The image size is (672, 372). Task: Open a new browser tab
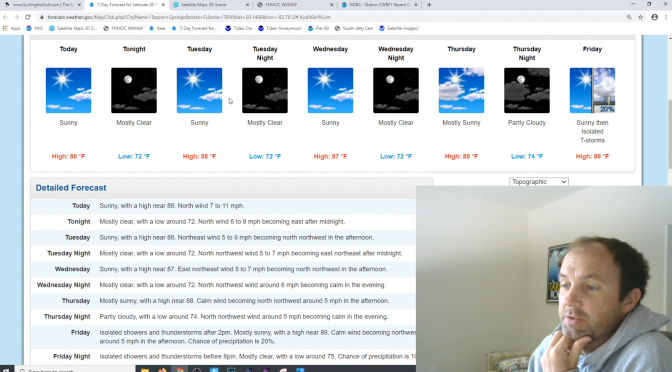tap(429, 5)
